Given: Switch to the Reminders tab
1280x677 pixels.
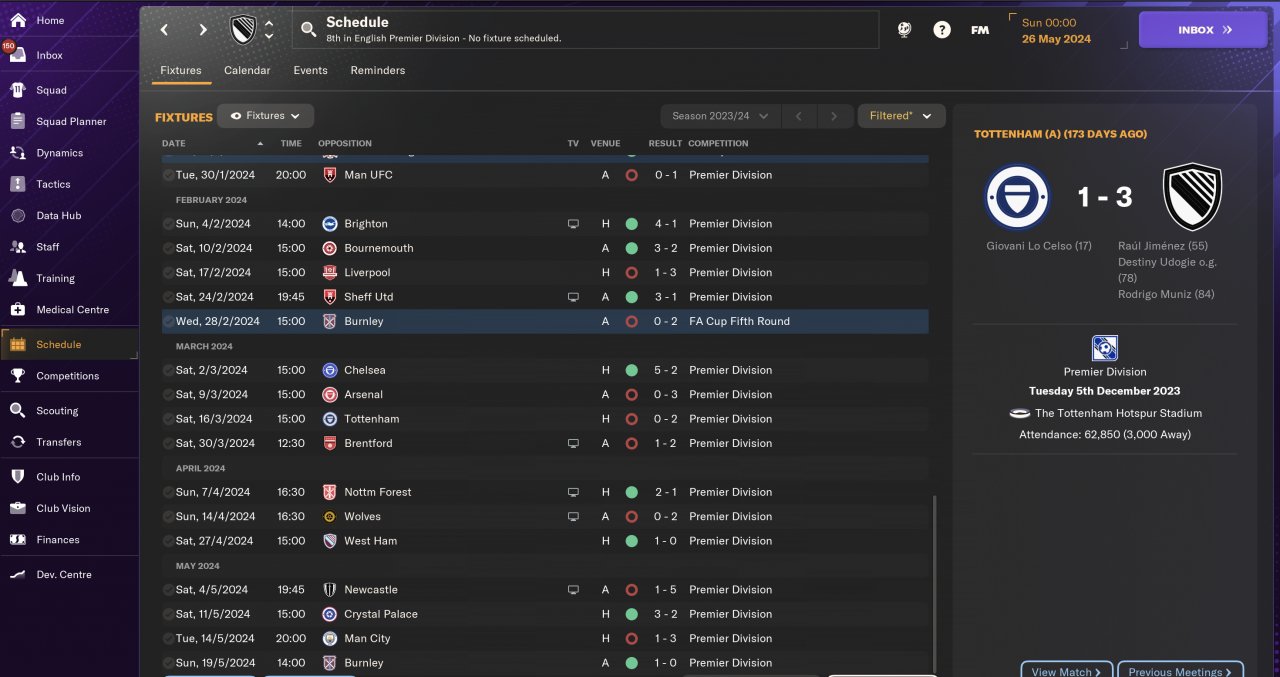Looking at the screenshot, I should [377, 71].
